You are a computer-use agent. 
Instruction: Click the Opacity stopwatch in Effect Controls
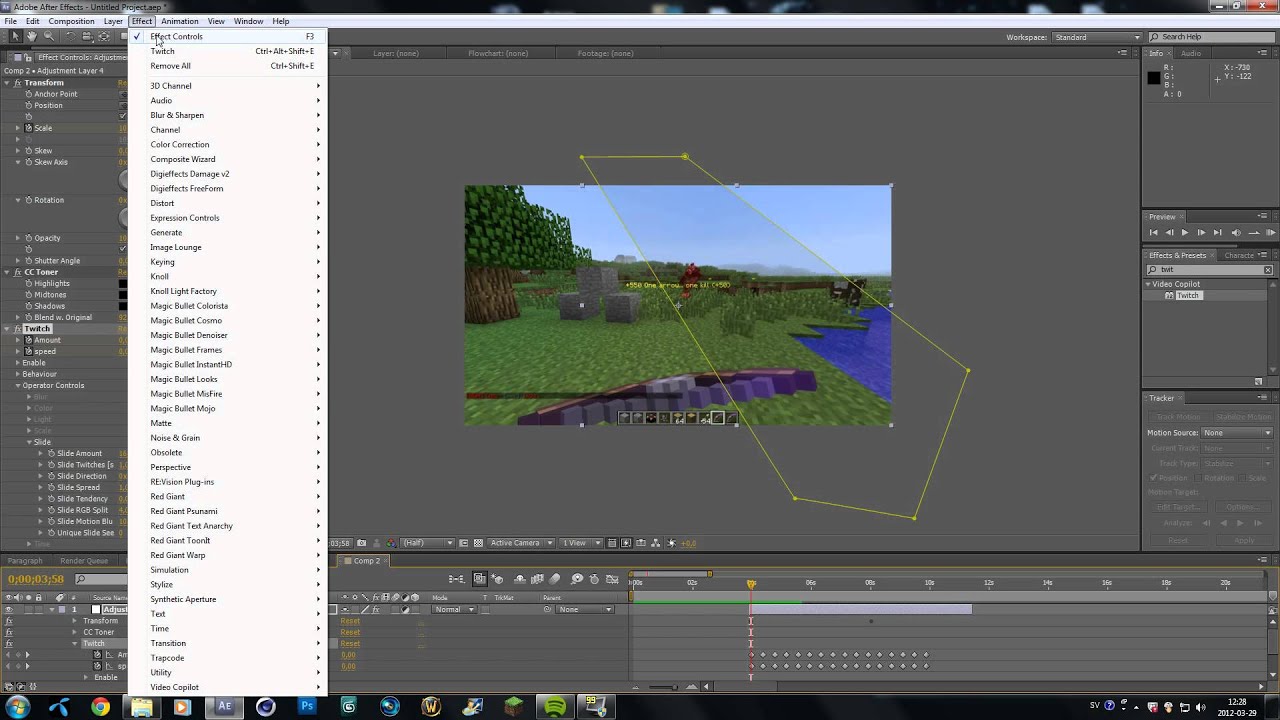(x=29, y=238)
